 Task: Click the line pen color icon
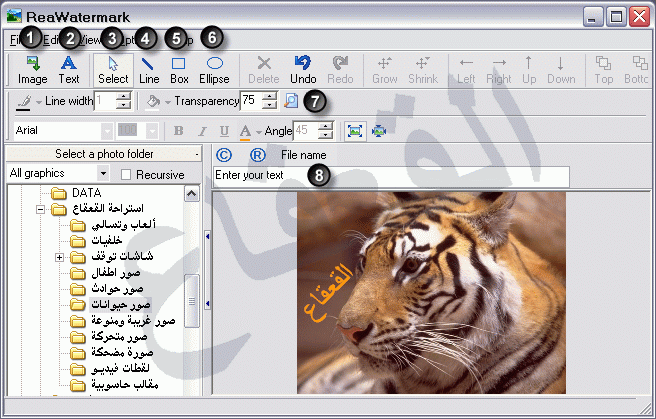(x=23, y=102)
